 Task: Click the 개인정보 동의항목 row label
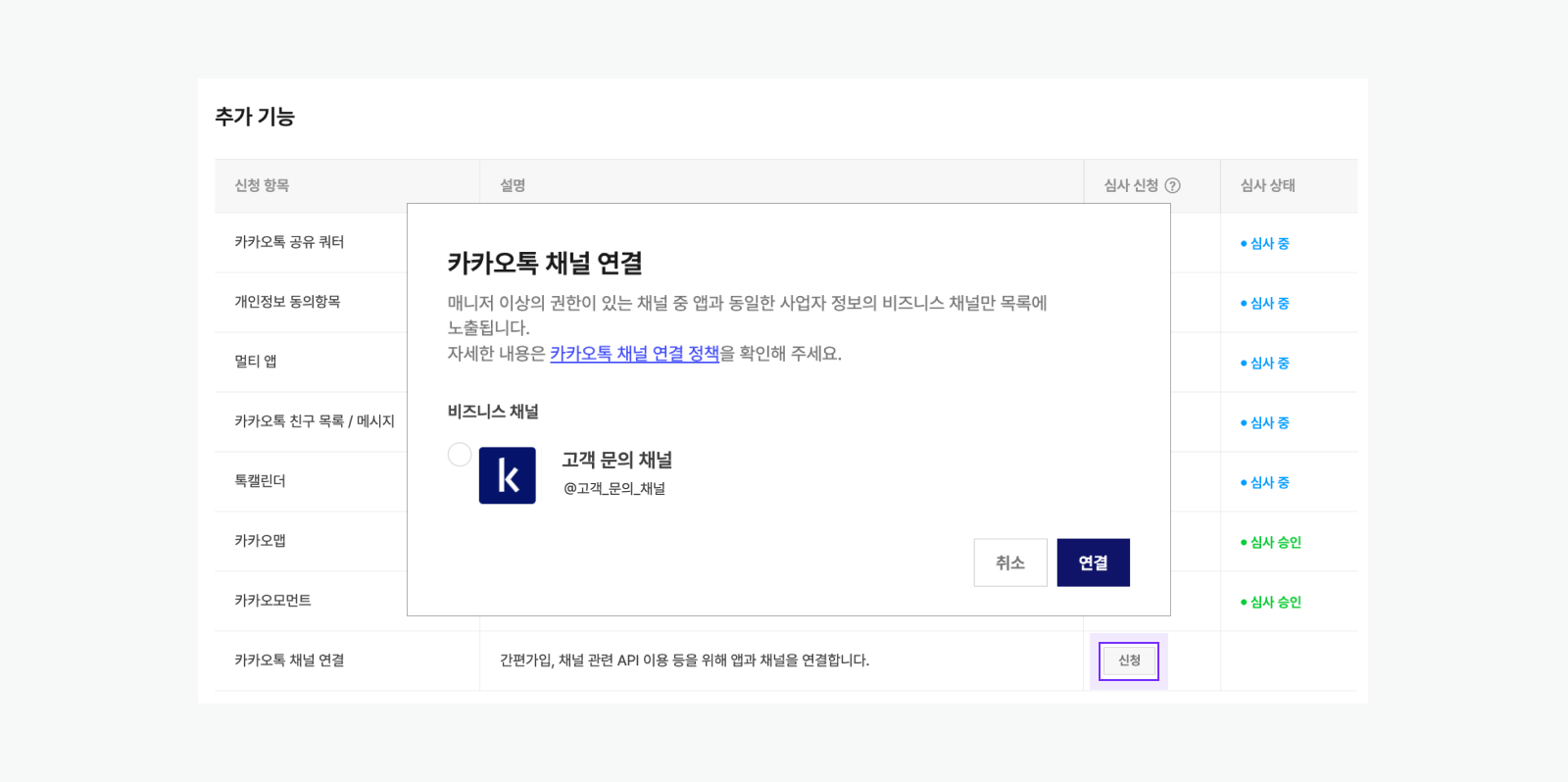[287, 302]
